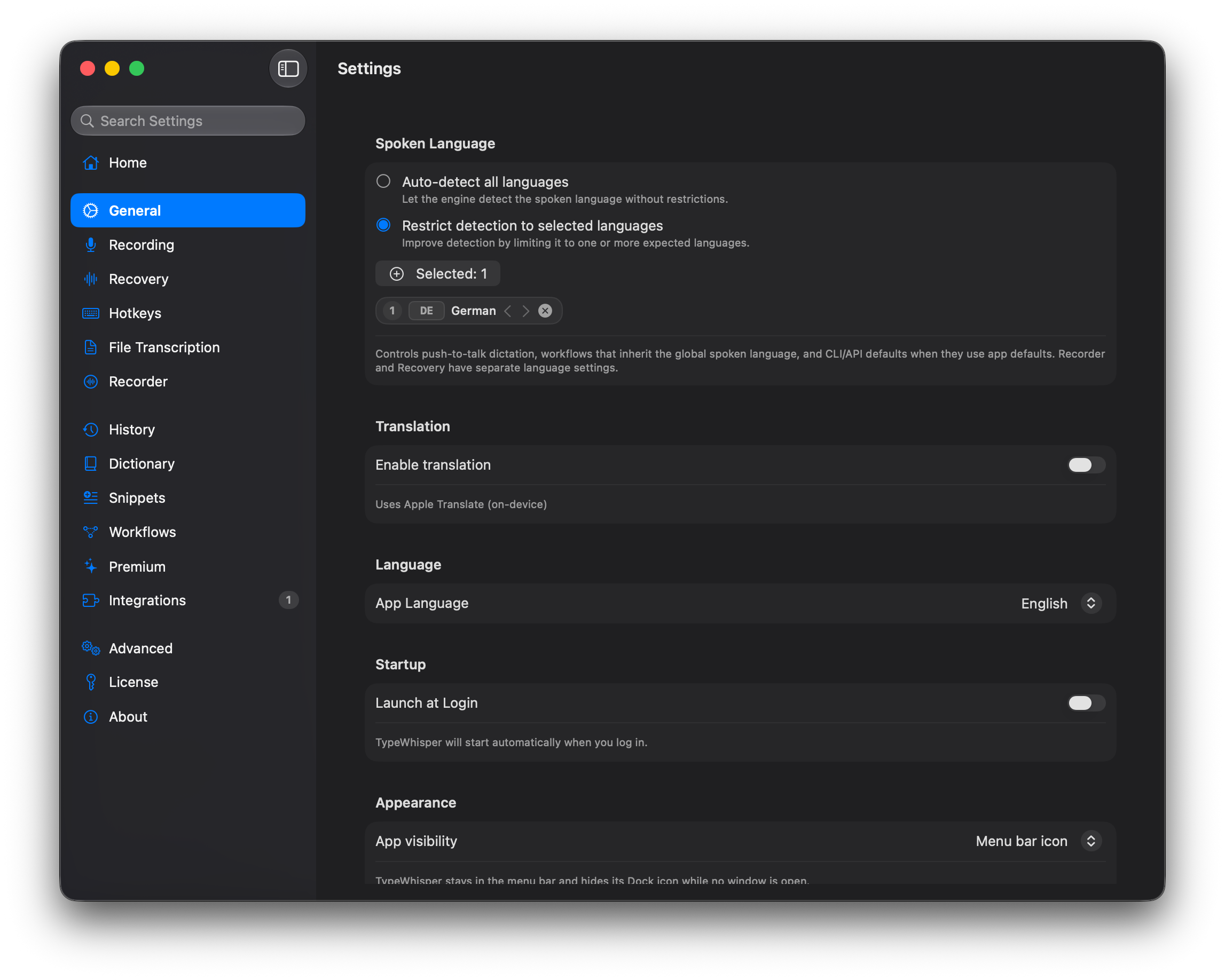Click the 'Uses Apple Translate (on-device)' note

pos(461,504)
